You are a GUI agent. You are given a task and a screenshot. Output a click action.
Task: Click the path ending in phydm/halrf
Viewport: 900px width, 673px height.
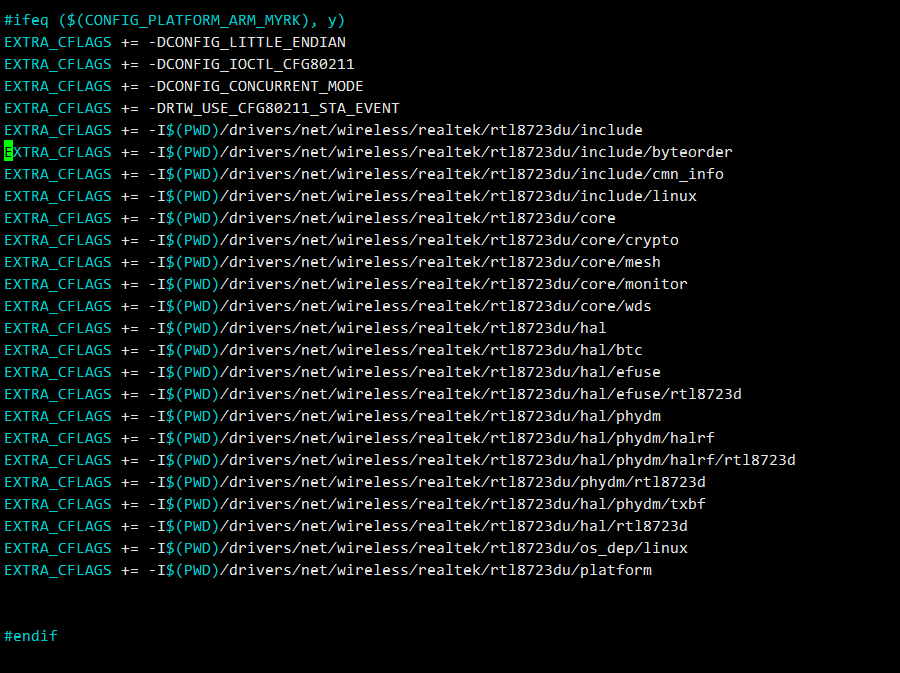pyautogui.click(x=431, y=438)
